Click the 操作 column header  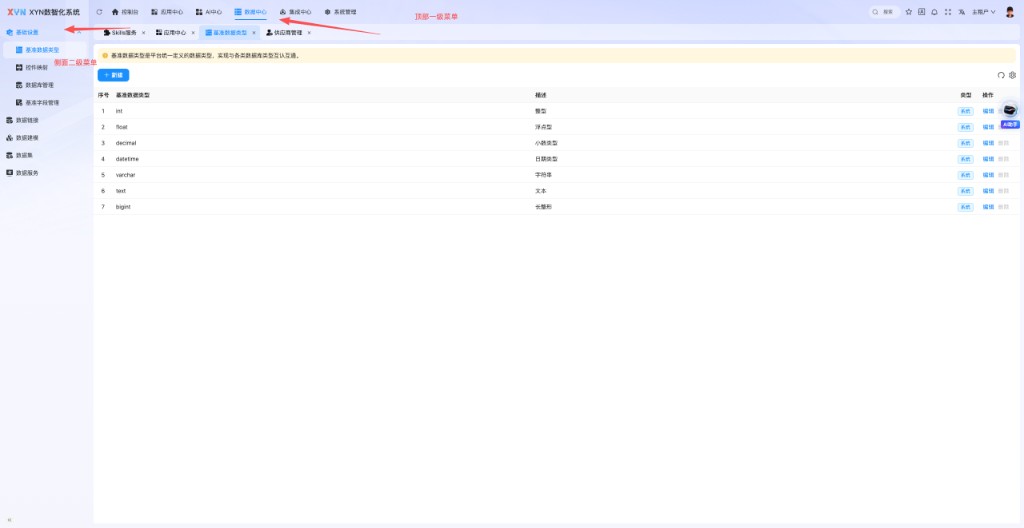(x=988, y=95)
